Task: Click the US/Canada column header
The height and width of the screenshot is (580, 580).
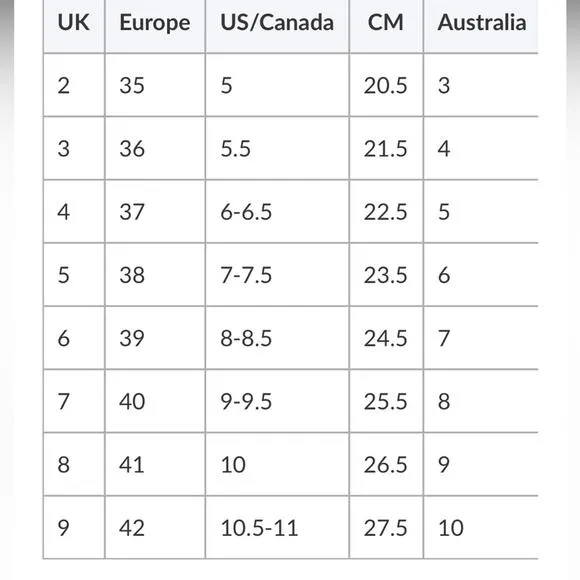Action: [277, 26]
